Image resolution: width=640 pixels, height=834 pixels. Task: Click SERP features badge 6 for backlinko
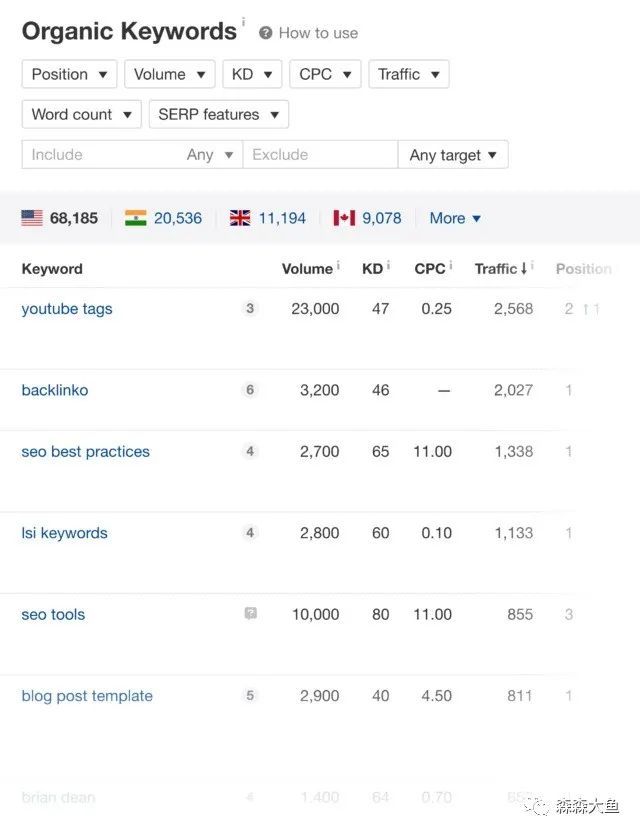pos(250,390)
